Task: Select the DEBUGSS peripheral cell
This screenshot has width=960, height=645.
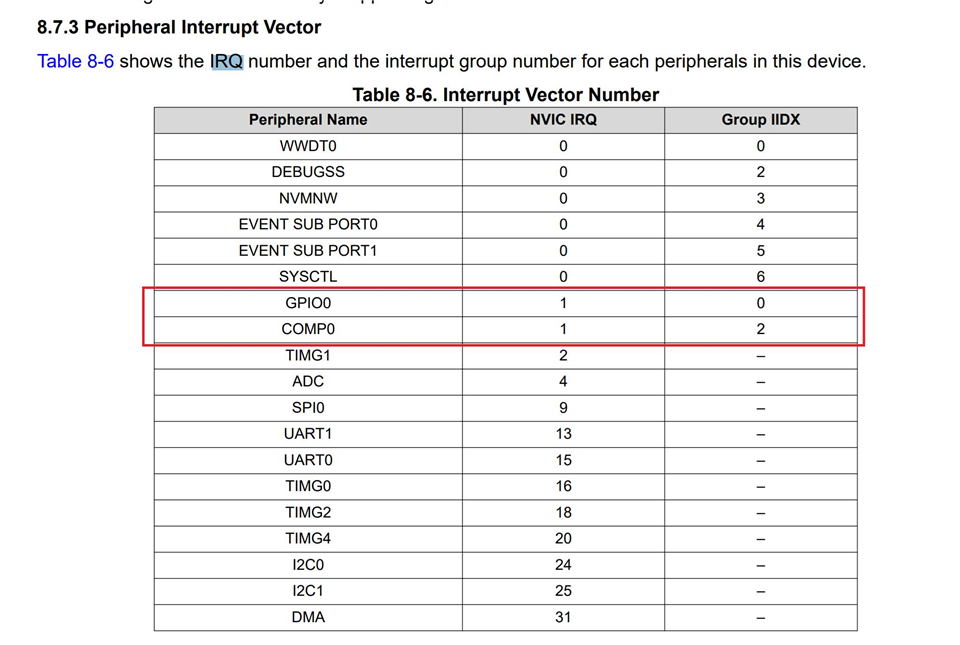Action: click(308, 172)
